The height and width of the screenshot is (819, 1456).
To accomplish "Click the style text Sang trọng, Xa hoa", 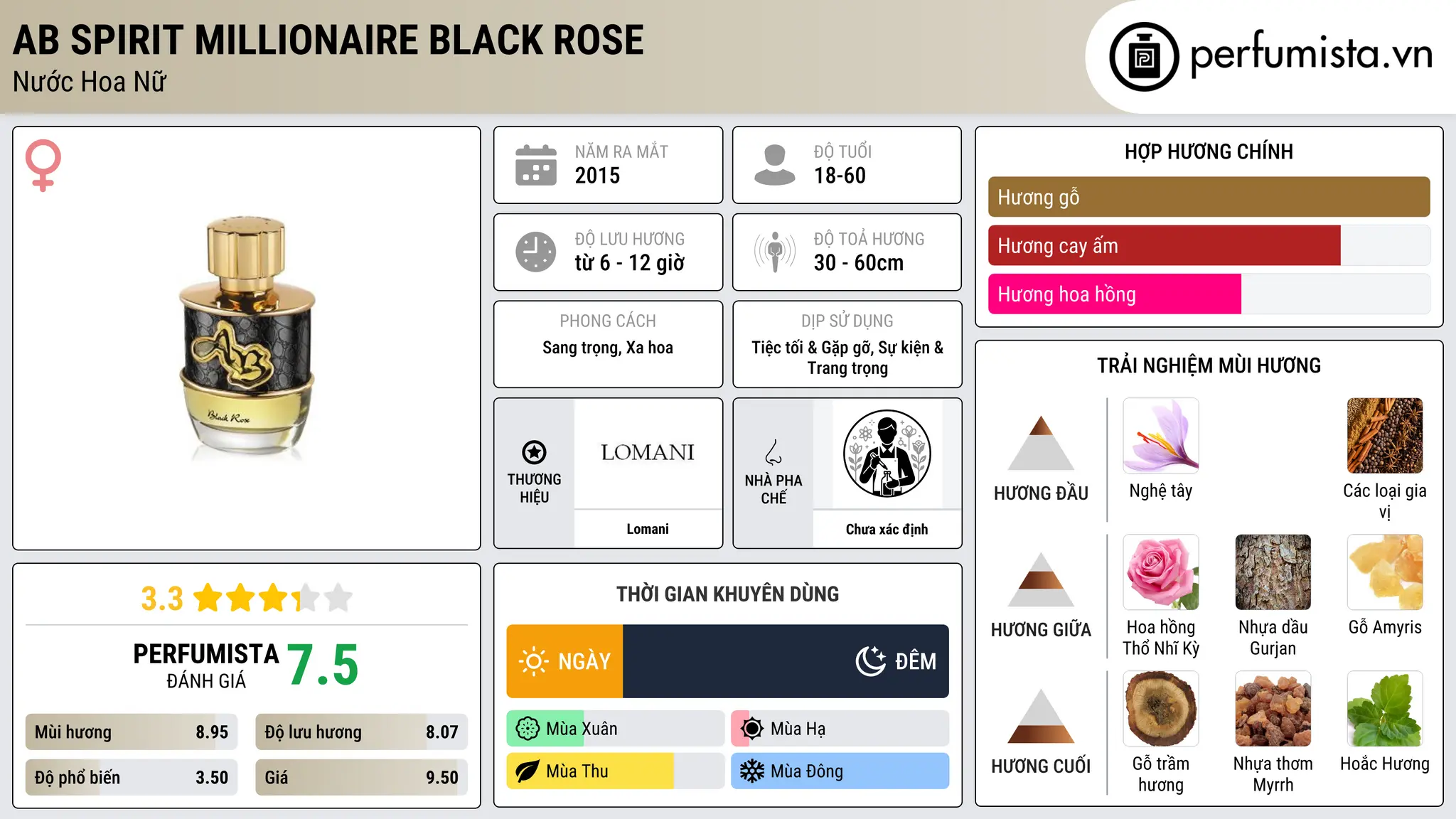I will (608, 348).
